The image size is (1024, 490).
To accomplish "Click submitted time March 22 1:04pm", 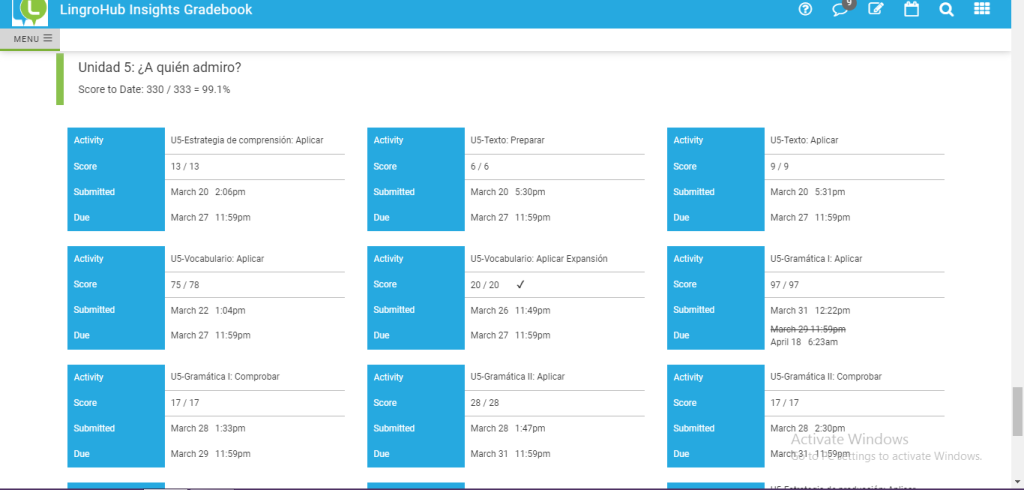I will point(208,310).
